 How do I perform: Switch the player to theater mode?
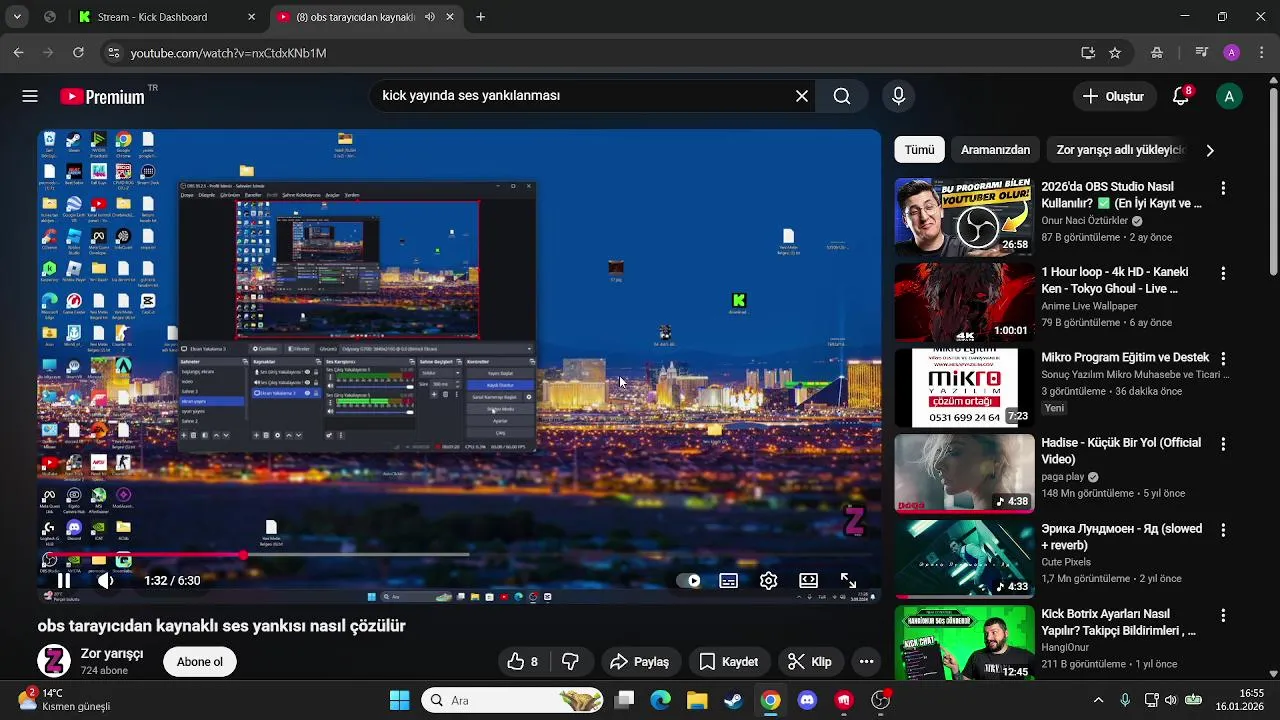pyautogui.click(x=808, y=580)
